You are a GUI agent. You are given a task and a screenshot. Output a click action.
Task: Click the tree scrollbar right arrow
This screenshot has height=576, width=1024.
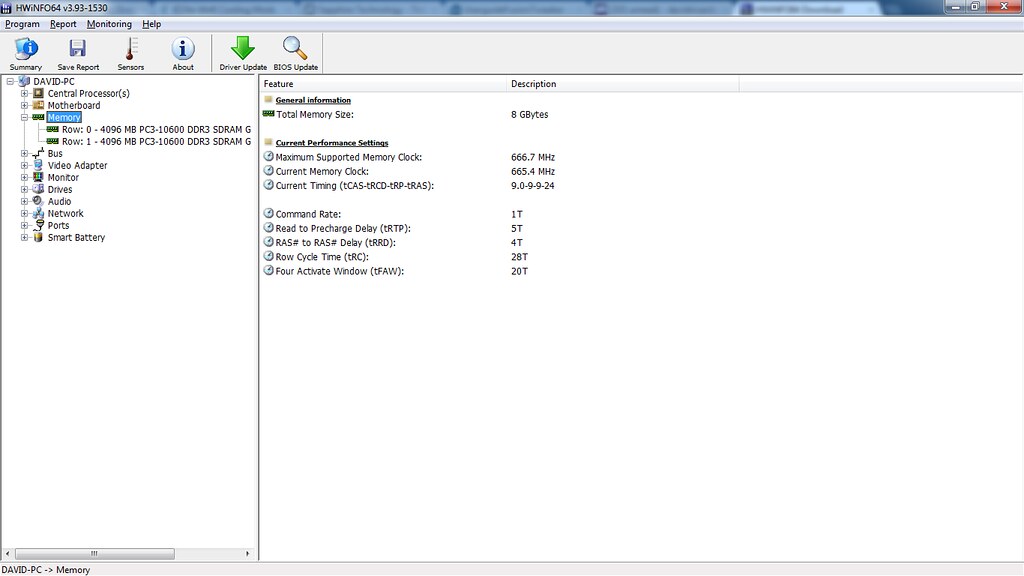point(248,553)
